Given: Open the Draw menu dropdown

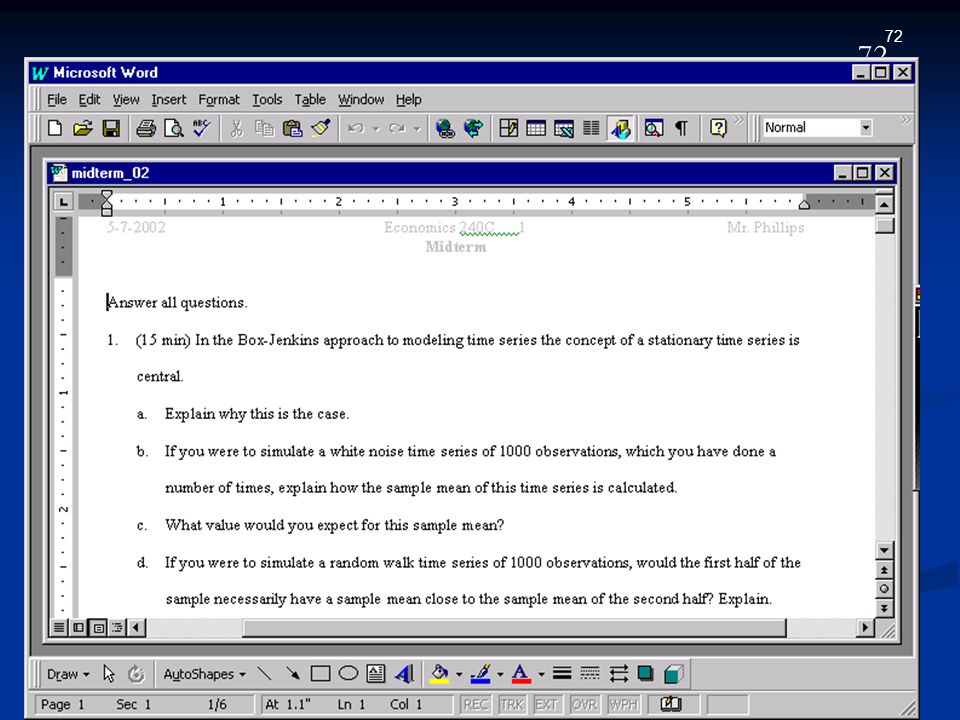Looking at the screenshot, I should pyautogui.click(x=68, y=674).
